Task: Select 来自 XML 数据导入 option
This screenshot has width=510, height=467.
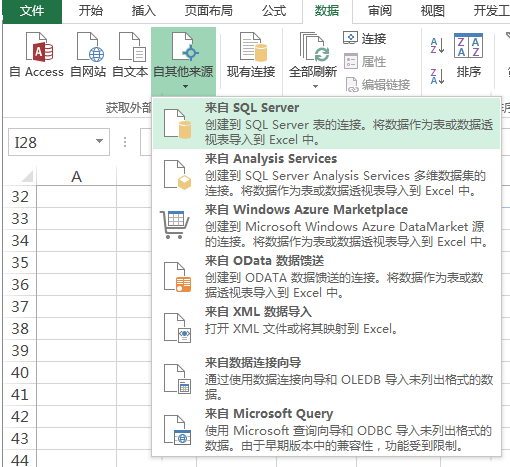Action: click(x=326, y=327)
